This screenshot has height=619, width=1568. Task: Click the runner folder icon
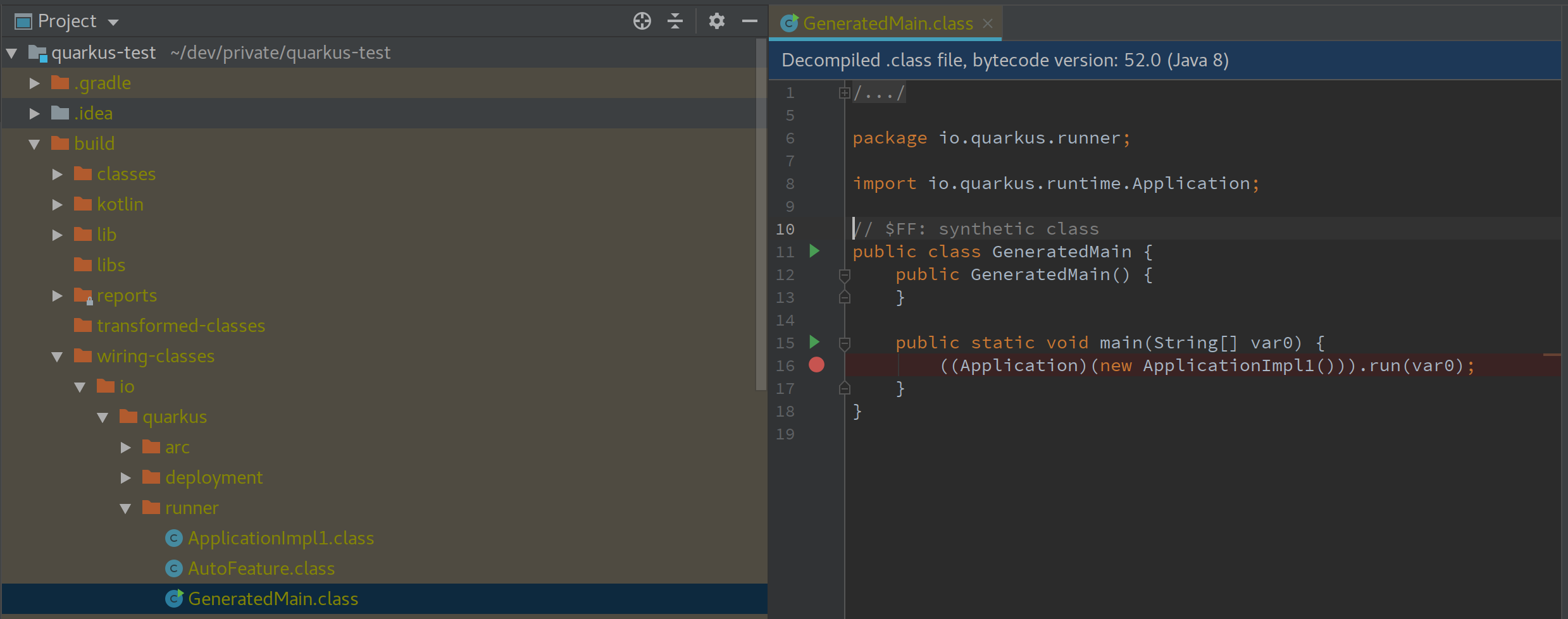[151, 508]
